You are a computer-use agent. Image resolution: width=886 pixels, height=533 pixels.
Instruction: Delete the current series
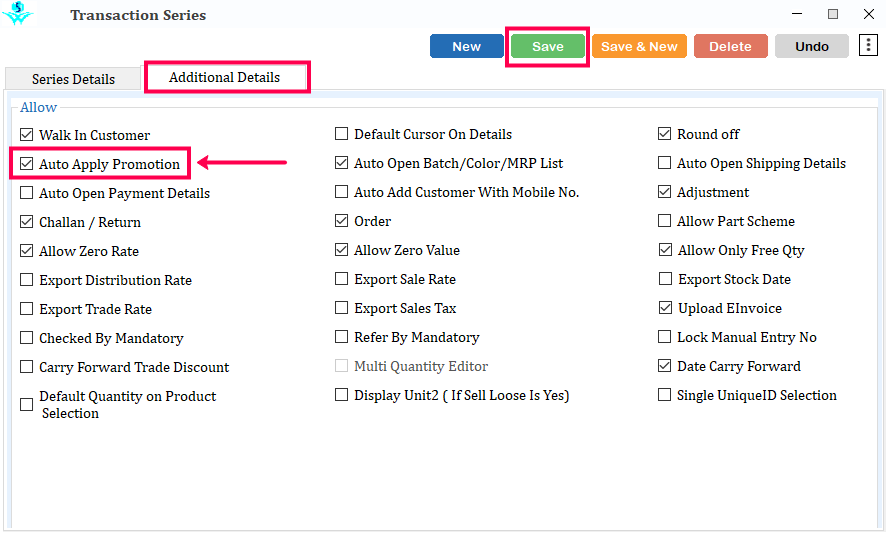(x=731, y=46)
